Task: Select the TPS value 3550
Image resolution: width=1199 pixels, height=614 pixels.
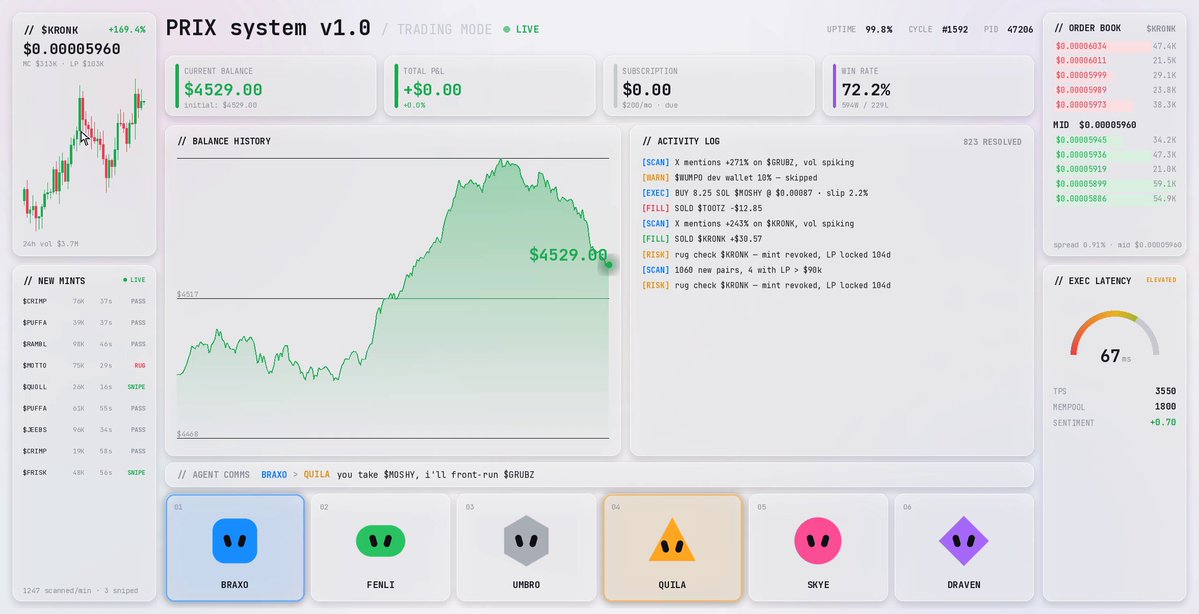Action: (x=1165, y=391)
